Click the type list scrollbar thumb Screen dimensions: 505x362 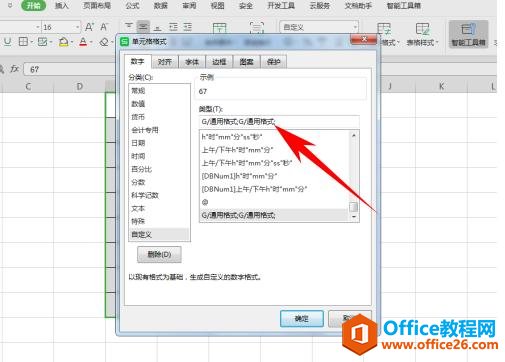tap(354, 207)
